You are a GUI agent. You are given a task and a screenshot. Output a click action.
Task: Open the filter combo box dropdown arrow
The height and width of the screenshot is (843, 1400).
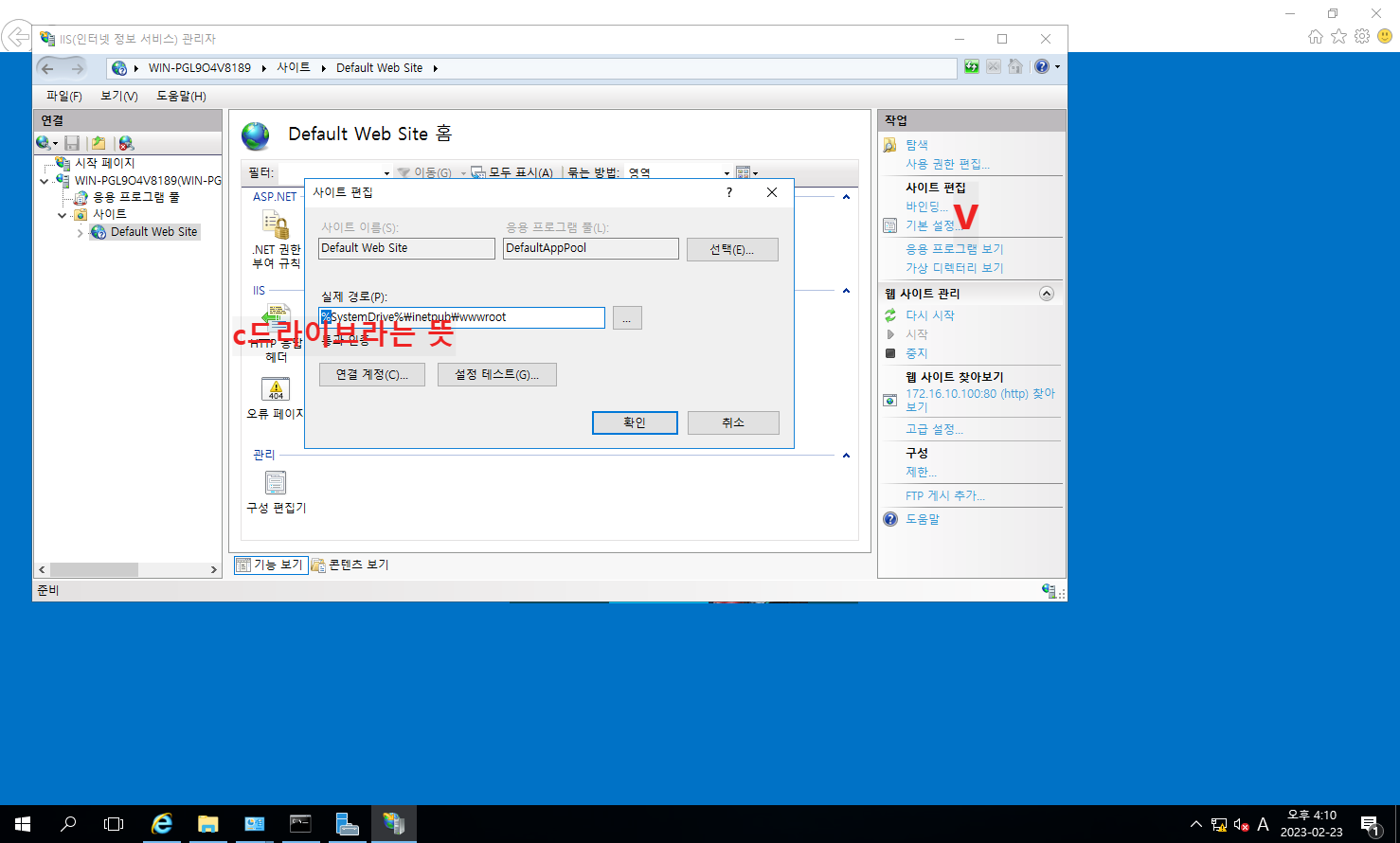pos(386,173)
